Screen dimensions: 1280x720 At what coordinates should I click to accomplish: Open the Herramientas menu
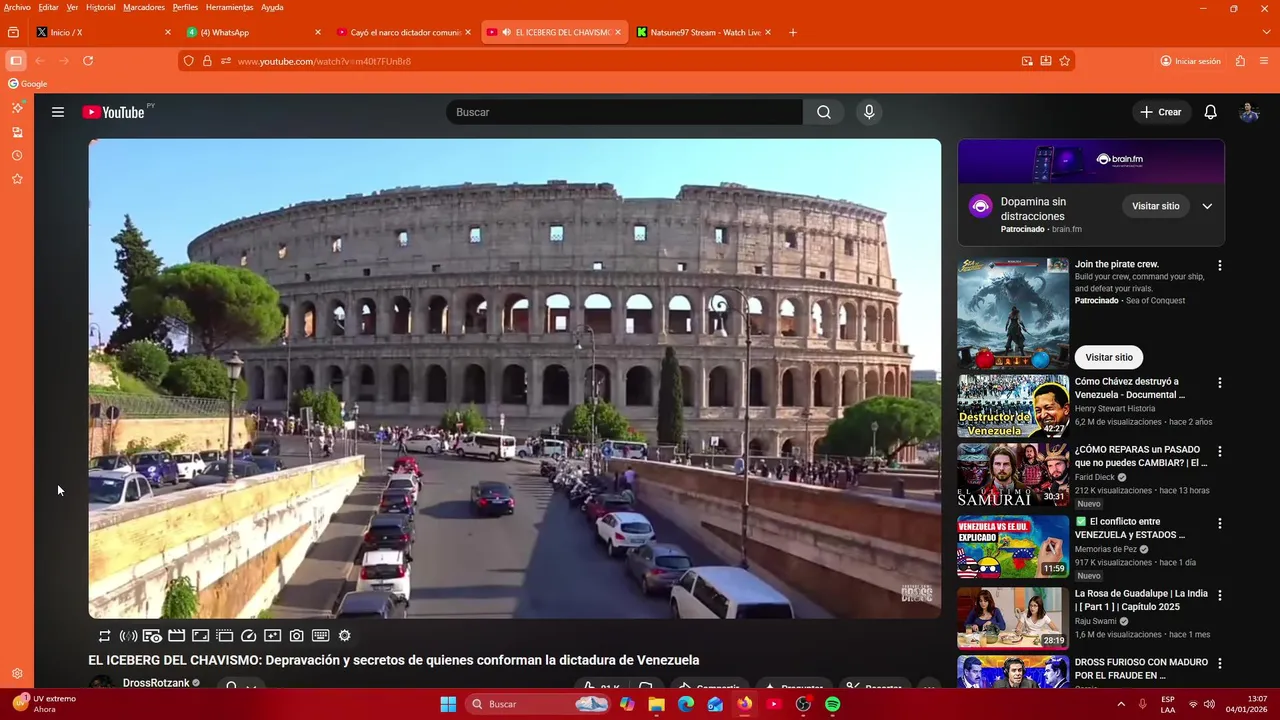pyautogui.click(x=230, y=7)
